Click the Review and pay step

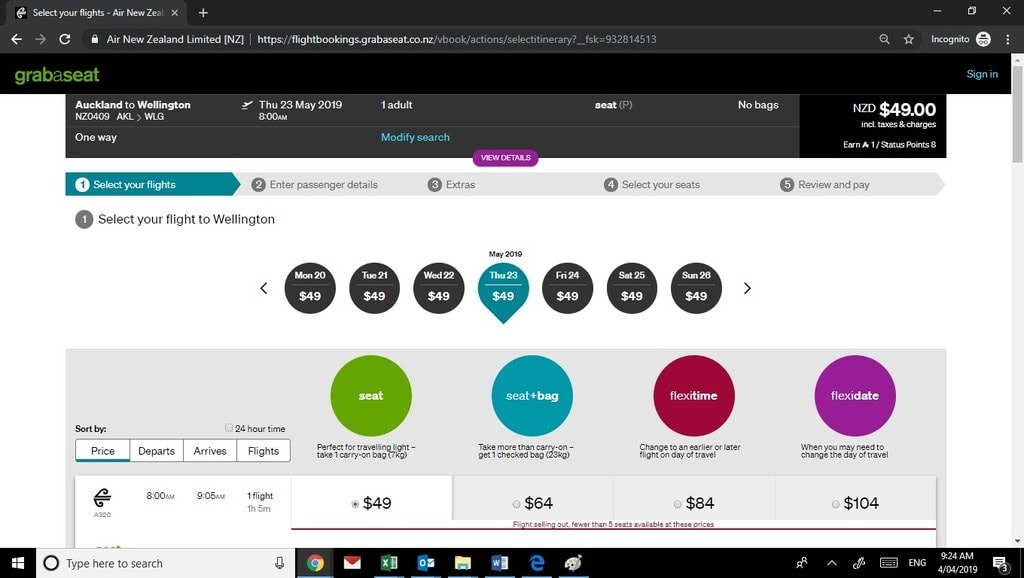[x=825, y=185]
